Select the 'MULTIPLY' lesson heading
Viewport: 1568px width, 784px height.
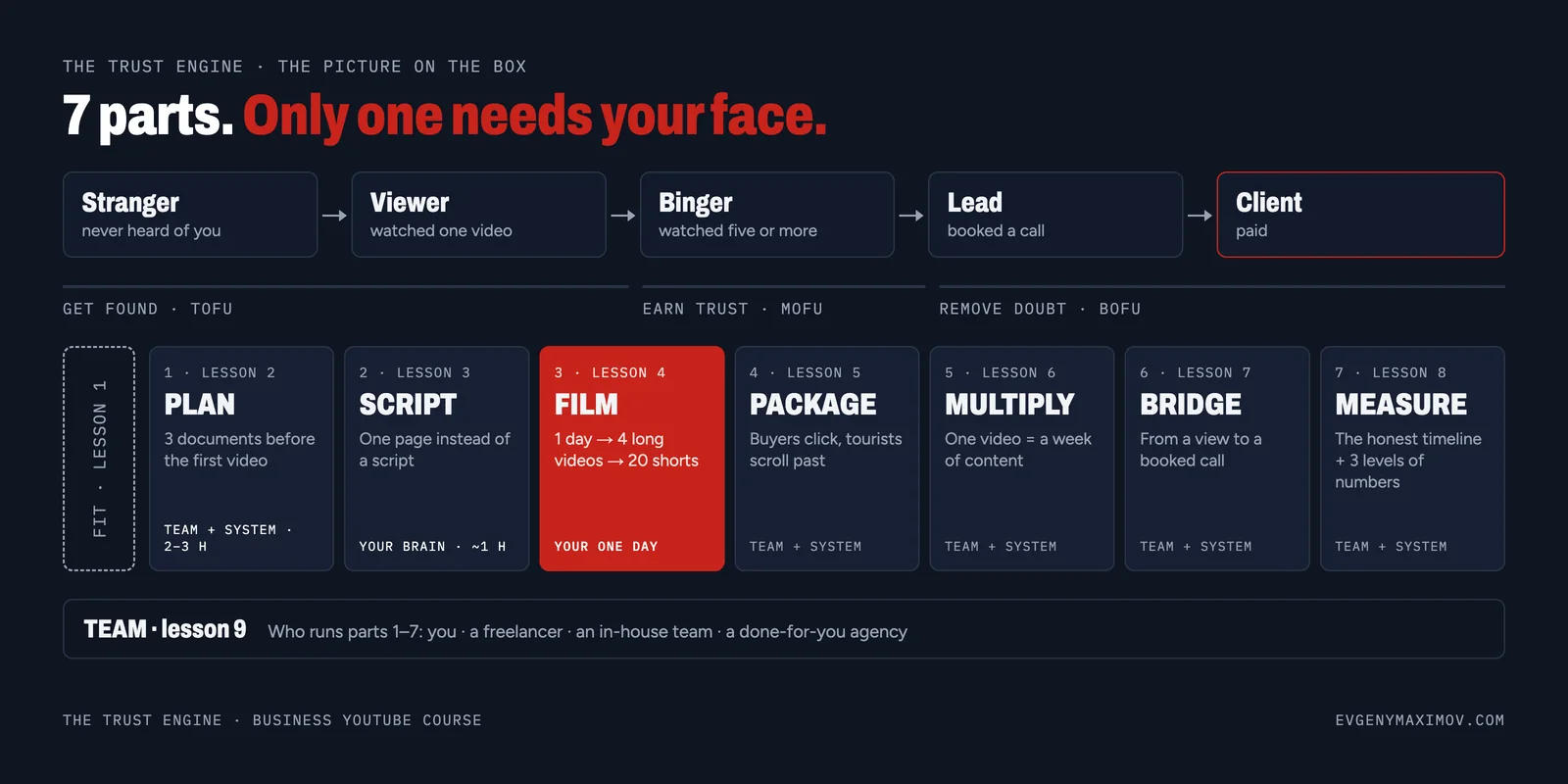[x=1009, y=405]
